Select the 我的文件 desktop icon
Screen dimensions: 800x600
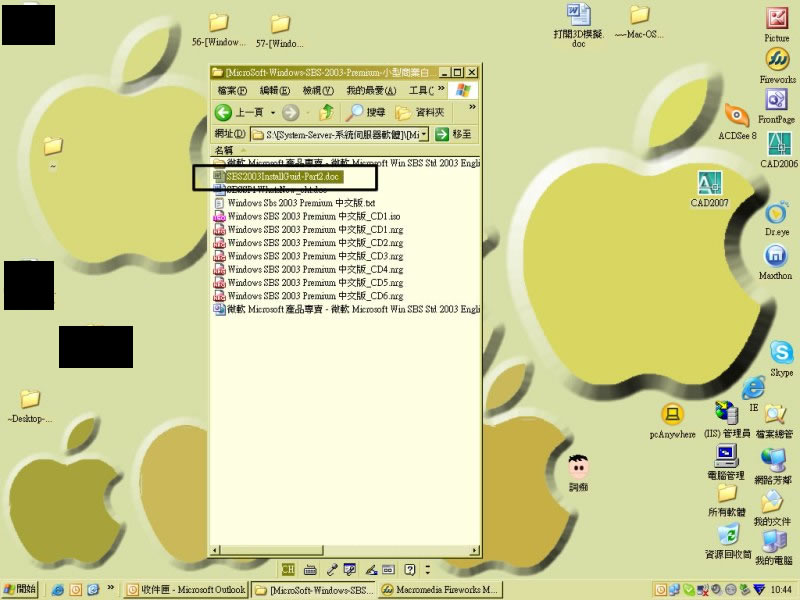point(772,507)
